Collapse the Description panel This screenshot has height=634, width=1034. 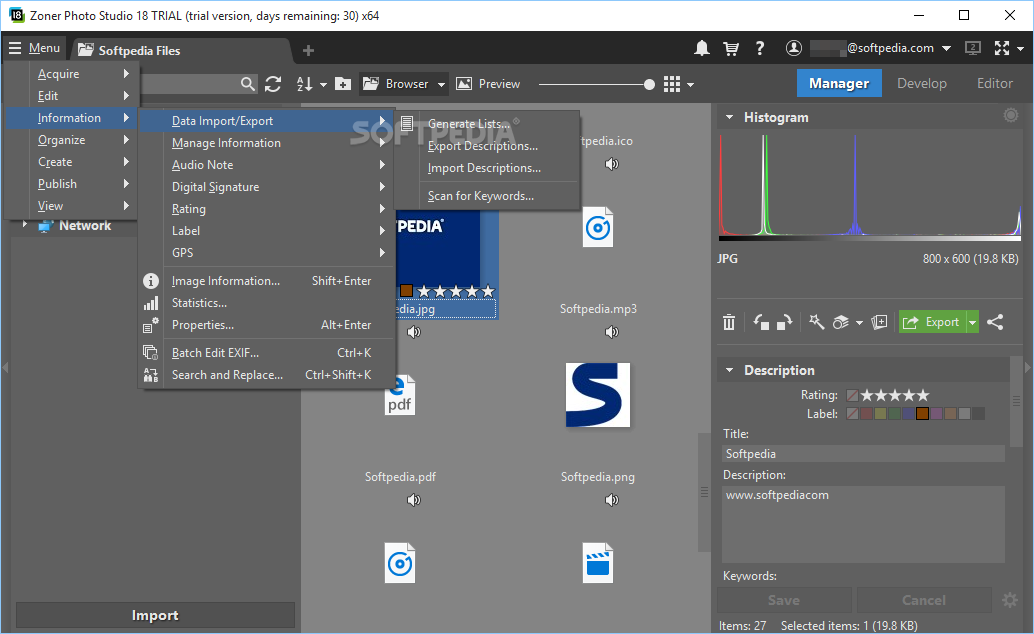(x=729, y=370)
